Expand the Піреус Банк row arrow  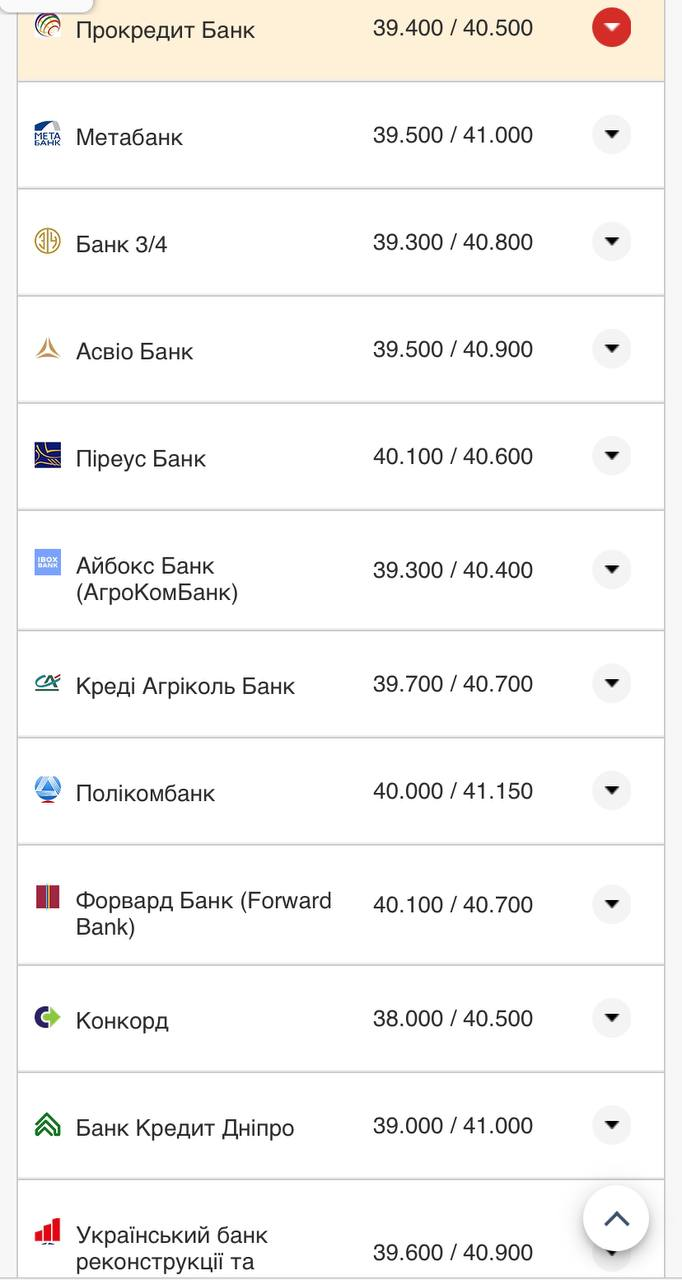(x=611, y=456)
